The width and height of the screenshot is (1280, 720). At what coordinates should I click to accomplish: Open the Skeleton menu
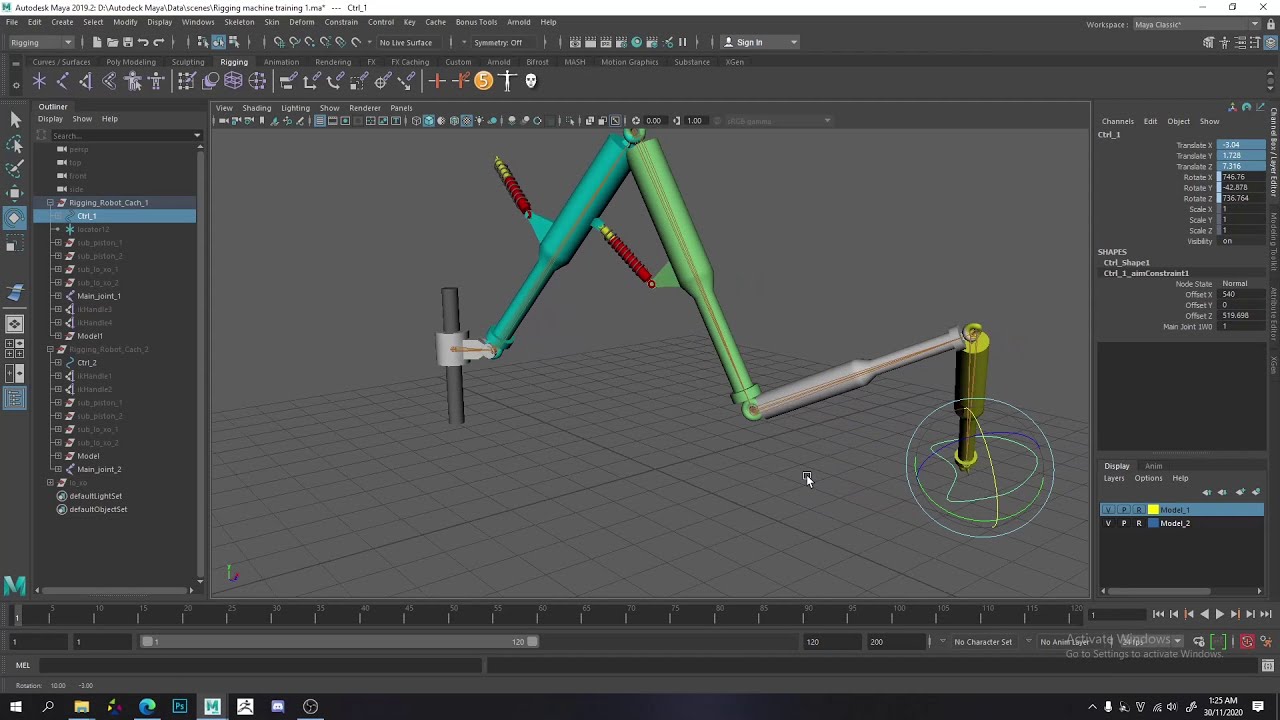[239, 22]
